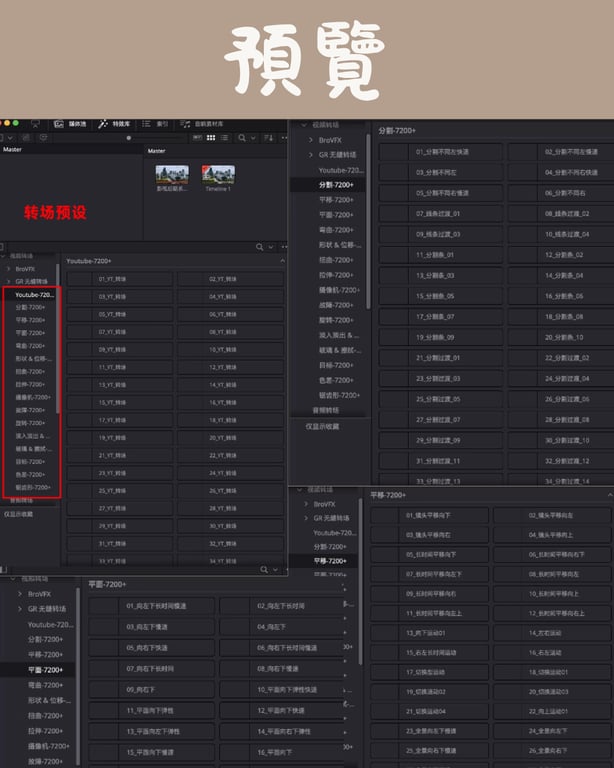Viewport: 614px width, 768px height.
Task: Click the red-boxed folder tree scrollbar
Action: [x=58, y=338]
